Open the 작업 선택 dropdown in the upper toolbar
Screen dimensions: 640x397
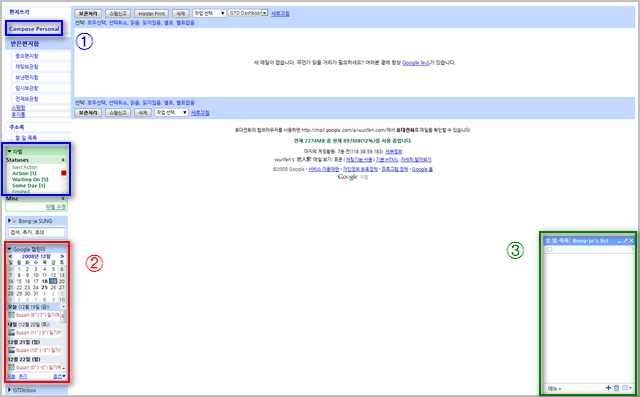tap(209, 13)
